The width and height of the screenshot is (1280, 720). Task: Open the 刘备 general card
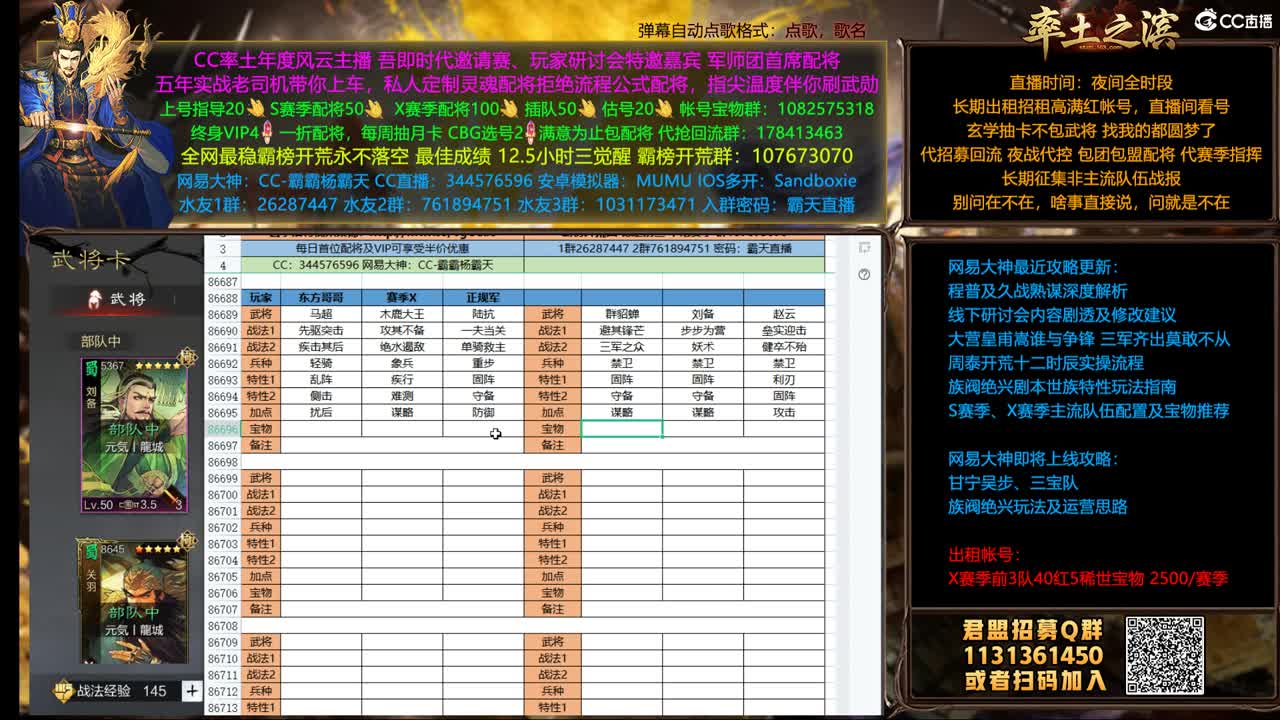134,435
